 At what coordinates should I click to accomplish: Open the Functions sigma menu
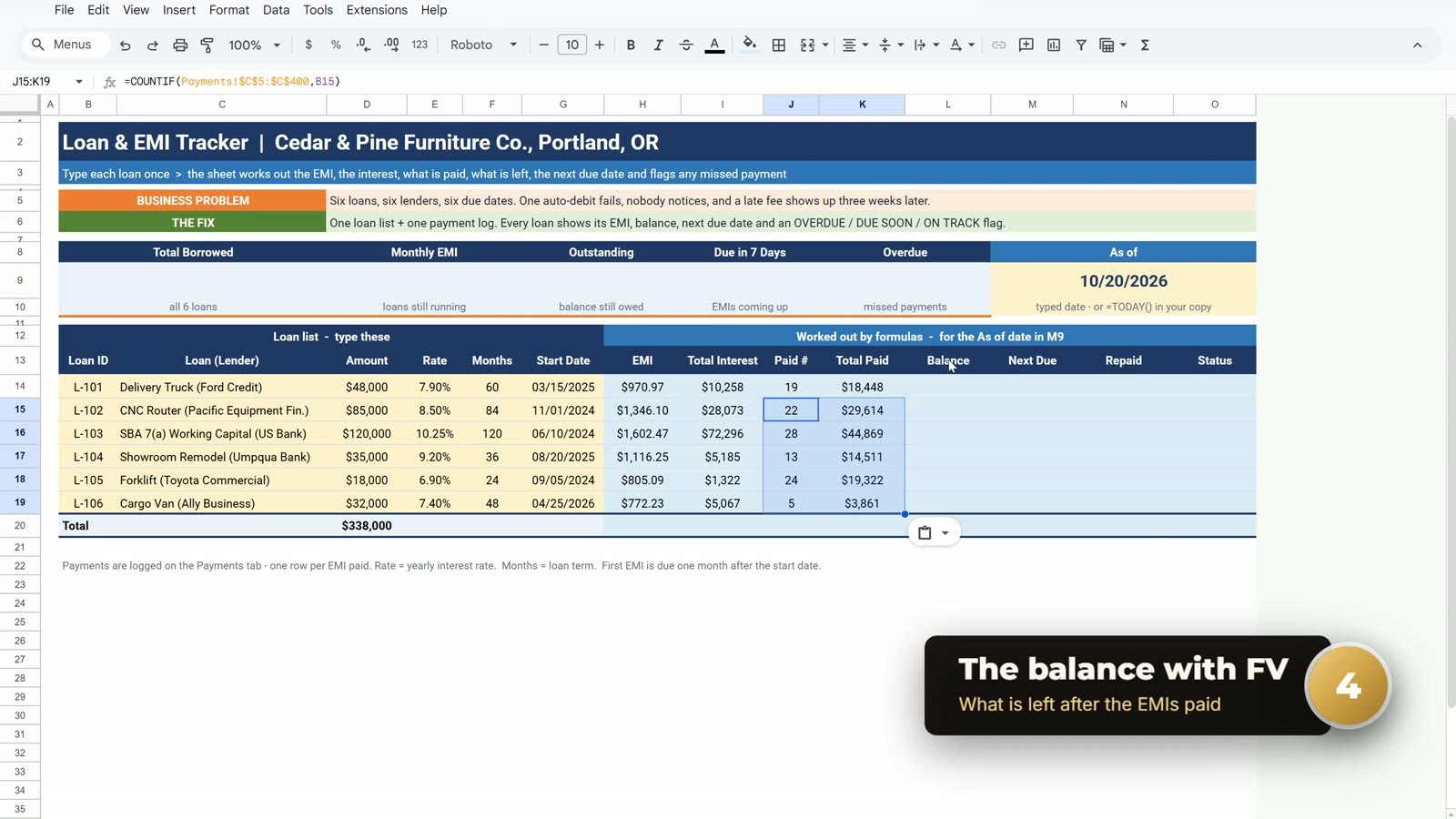(1145, 45)
